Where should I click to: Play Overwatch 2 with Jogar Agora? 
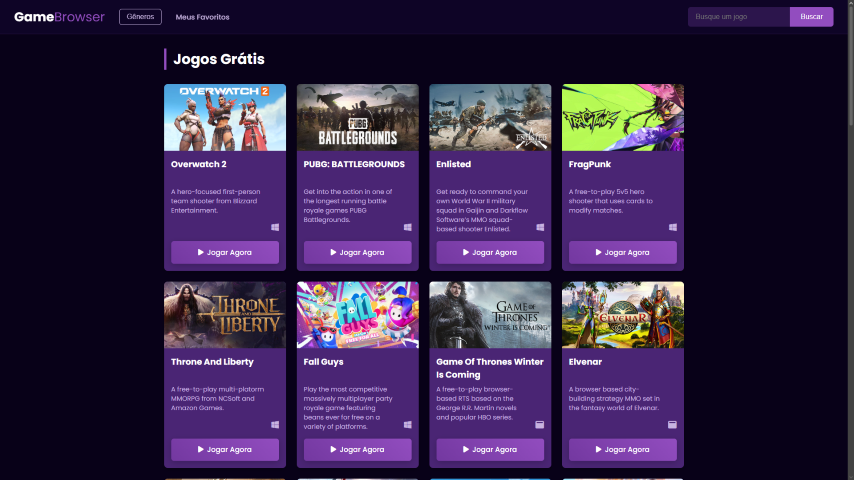[225, 252]
